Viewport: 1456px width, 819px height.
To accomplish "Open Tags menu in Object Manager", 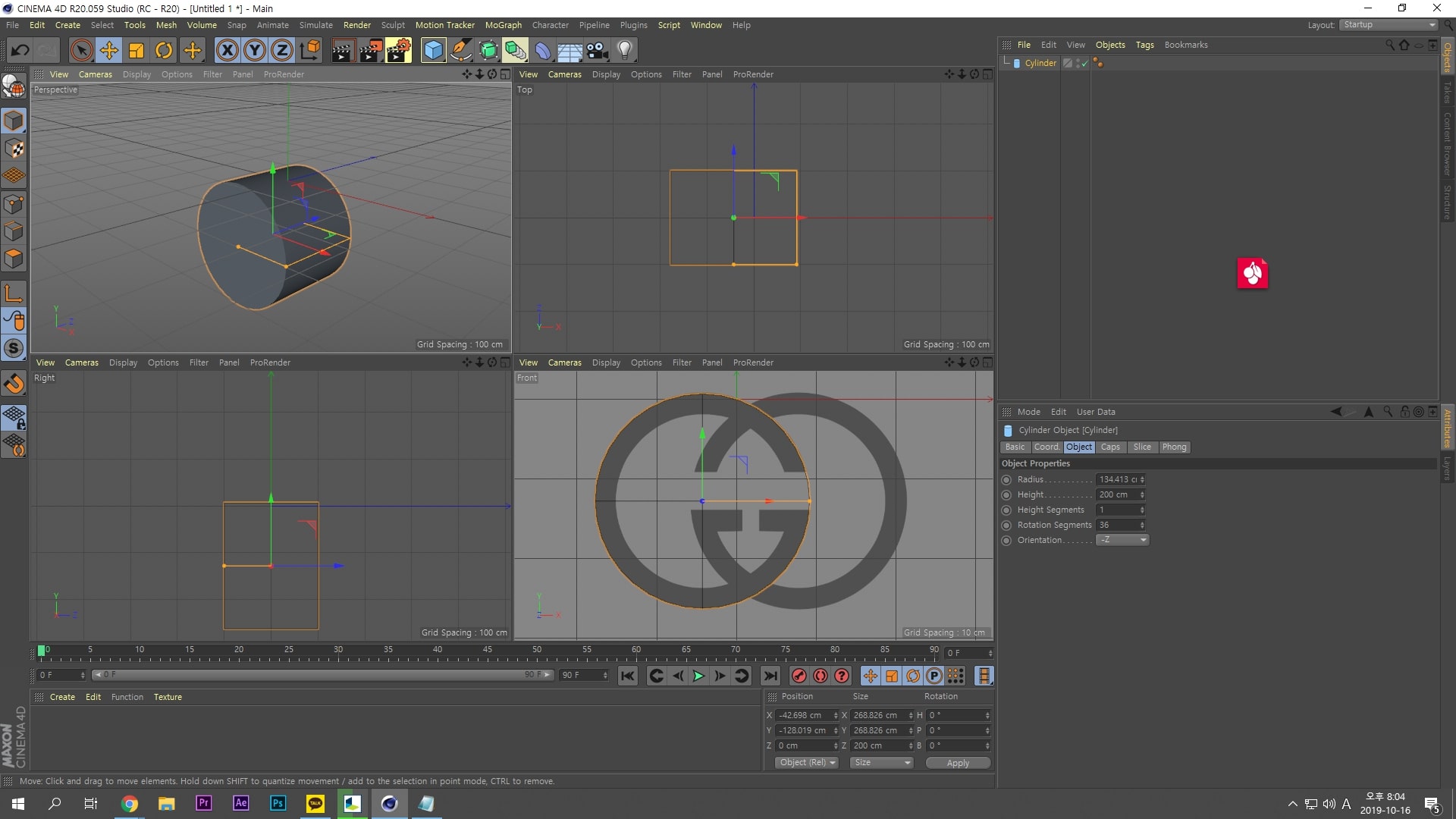I will coord(1144,45).
